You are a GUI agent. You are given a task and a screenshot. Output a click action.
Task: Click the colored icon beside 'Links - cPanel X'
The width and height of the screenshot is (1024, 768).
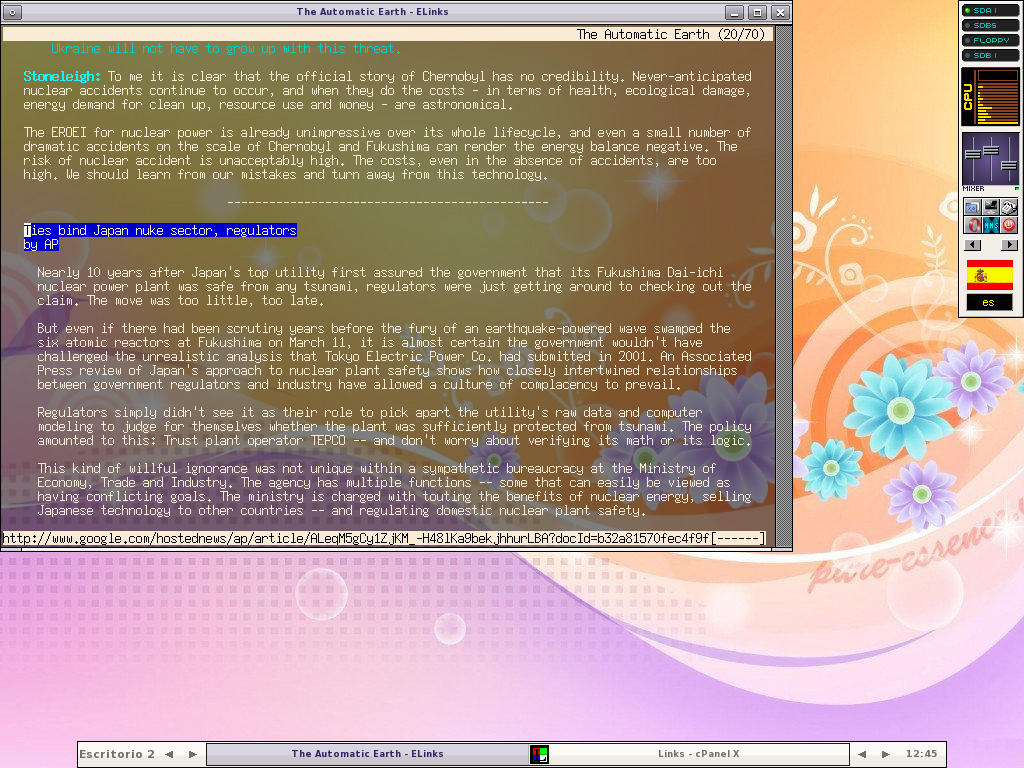click(x=539, y=754)
